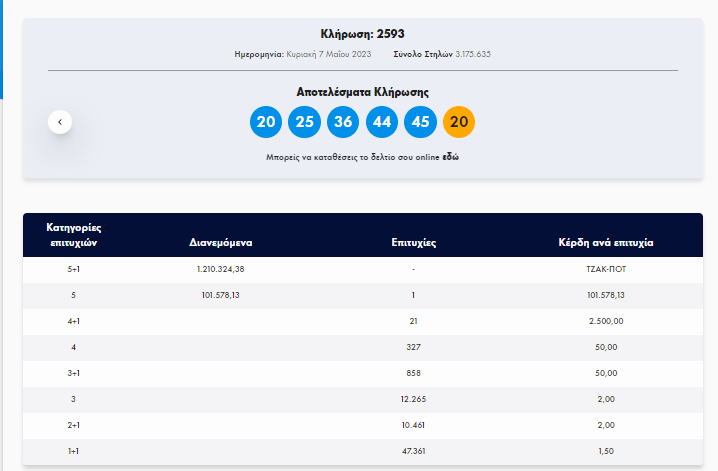Click the "Διανεμόμενα" column header
Viewport: 718px width, 471px height.
coord(221,242)
